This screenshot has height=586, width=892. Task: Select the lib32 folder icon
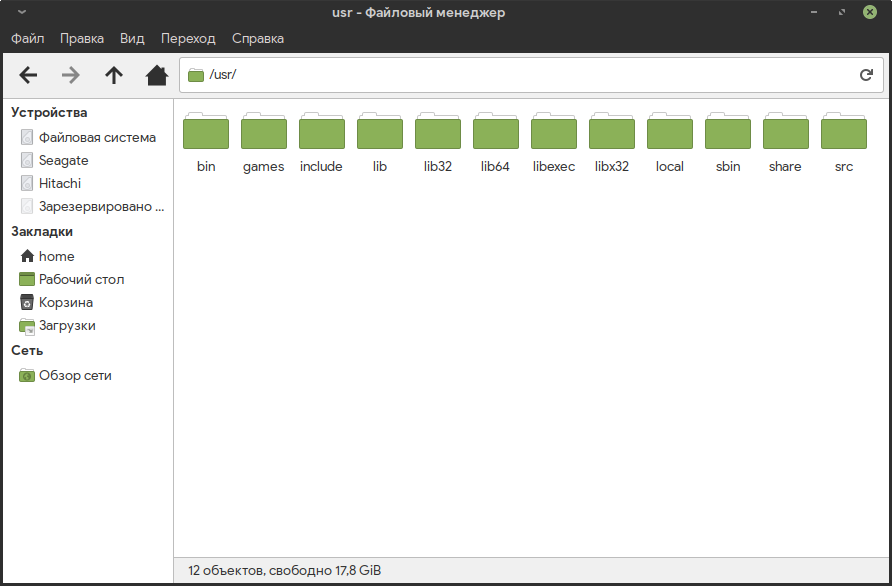coord(438,131)
